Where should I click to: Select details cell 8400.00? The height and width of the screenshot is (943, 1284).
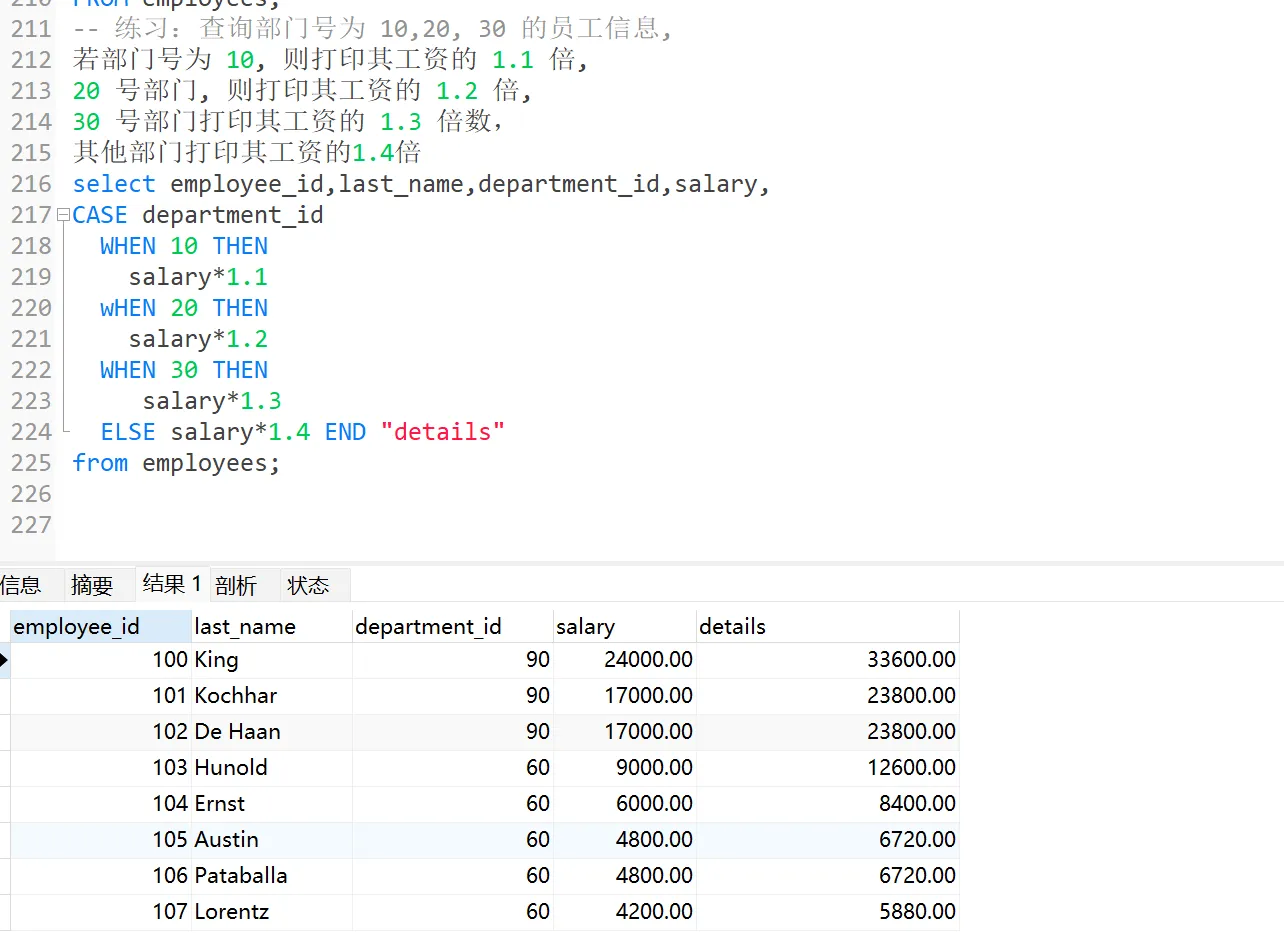(828, 804)
